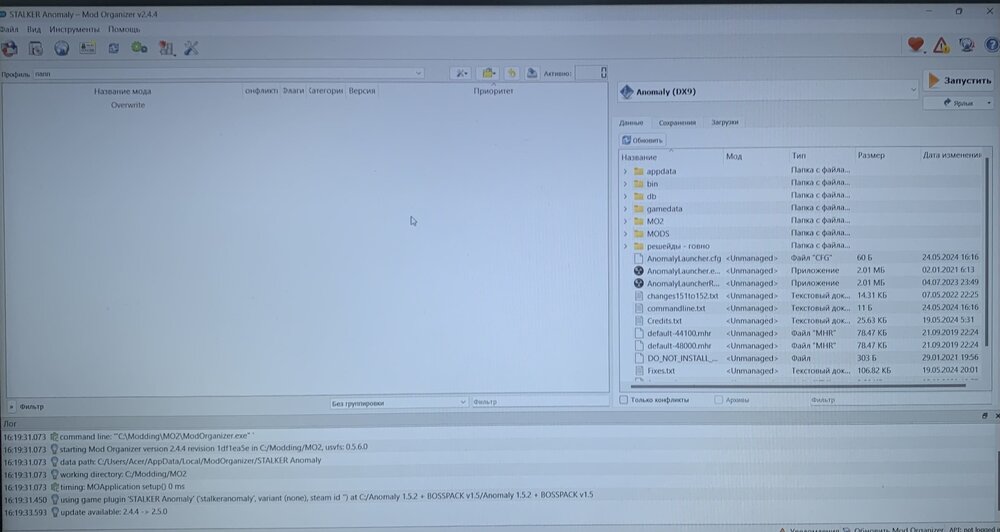
Task: Open settings wrench and screwdriver icon
Action: click(191, 48)
